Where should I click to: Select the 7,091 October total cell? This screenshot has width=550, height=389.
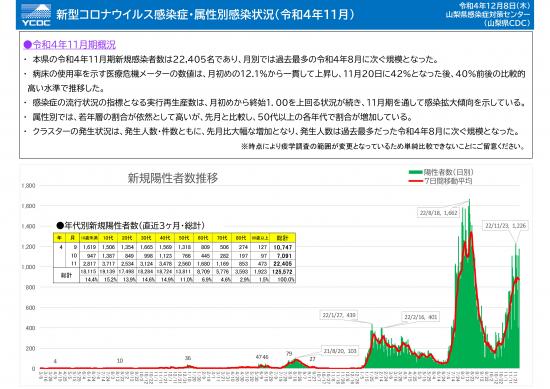coord(282,256)
